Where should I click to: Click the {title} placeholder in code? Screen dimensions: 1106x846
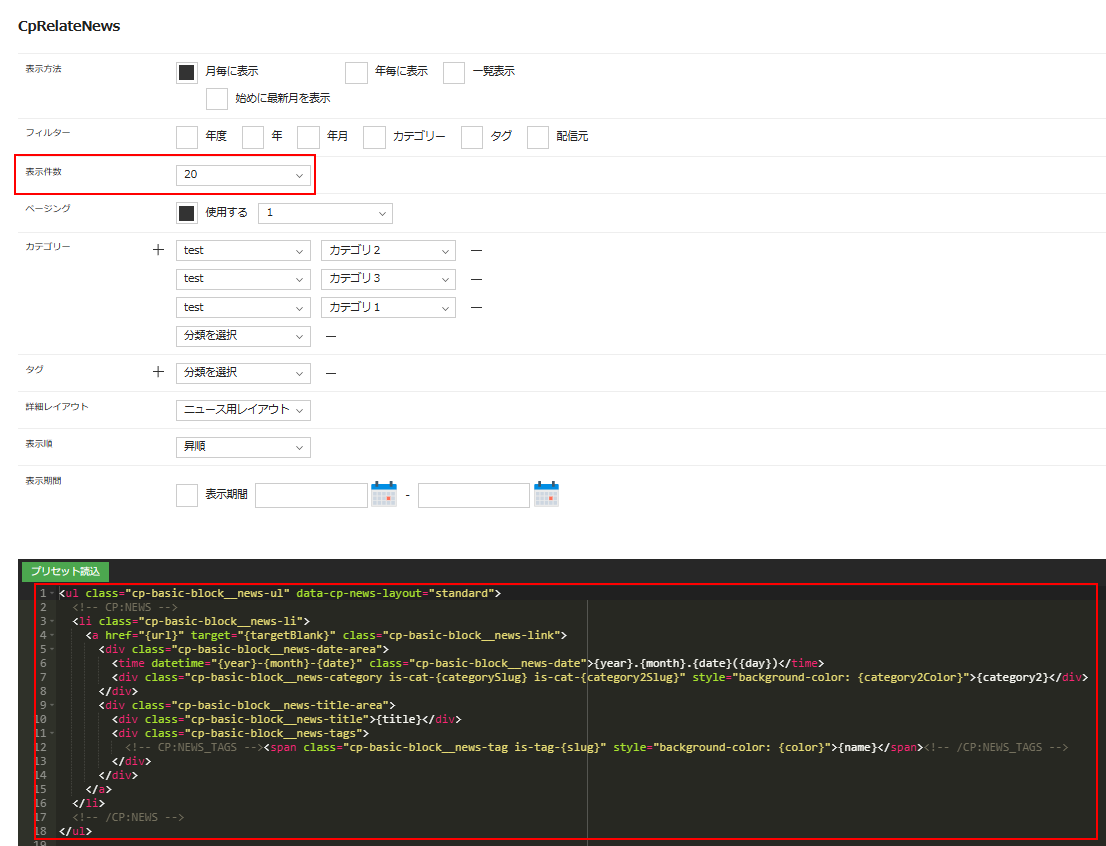point(398,720)
